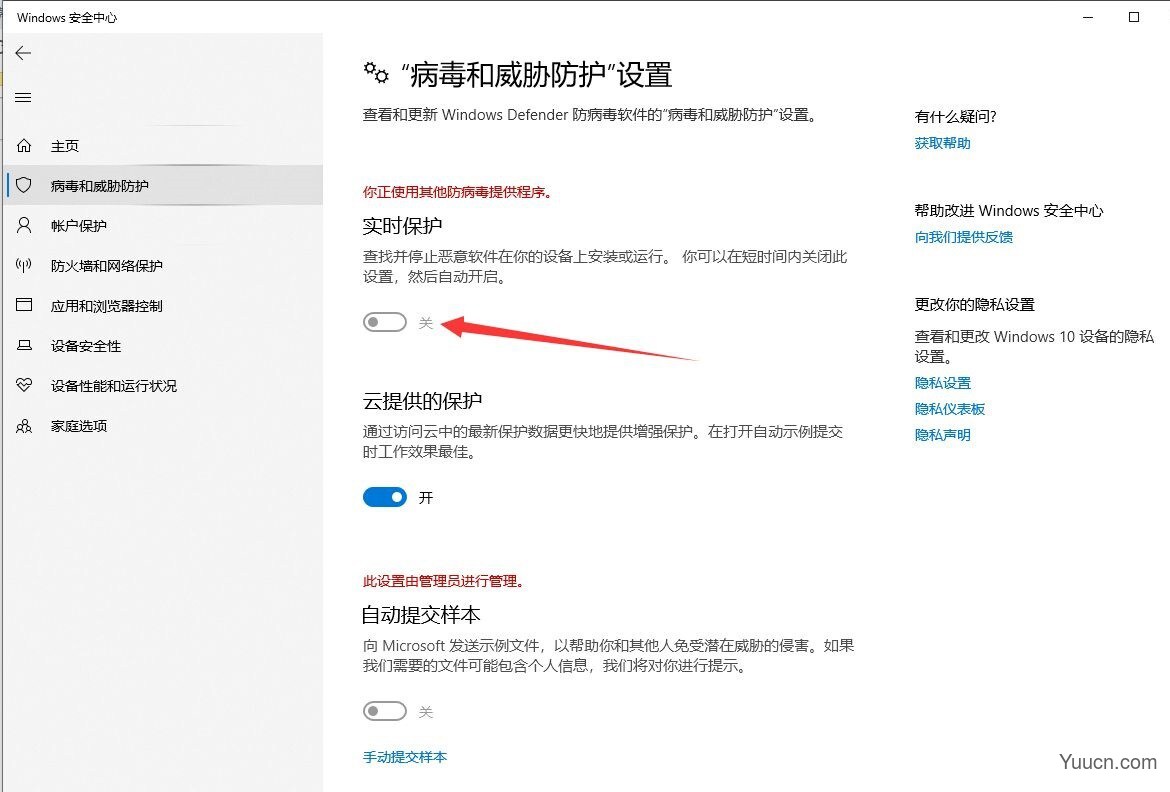The image size is (1170, 792).
Task: Click the 此设置由管理员进行管理 notice
Action: tap(444, 581)
